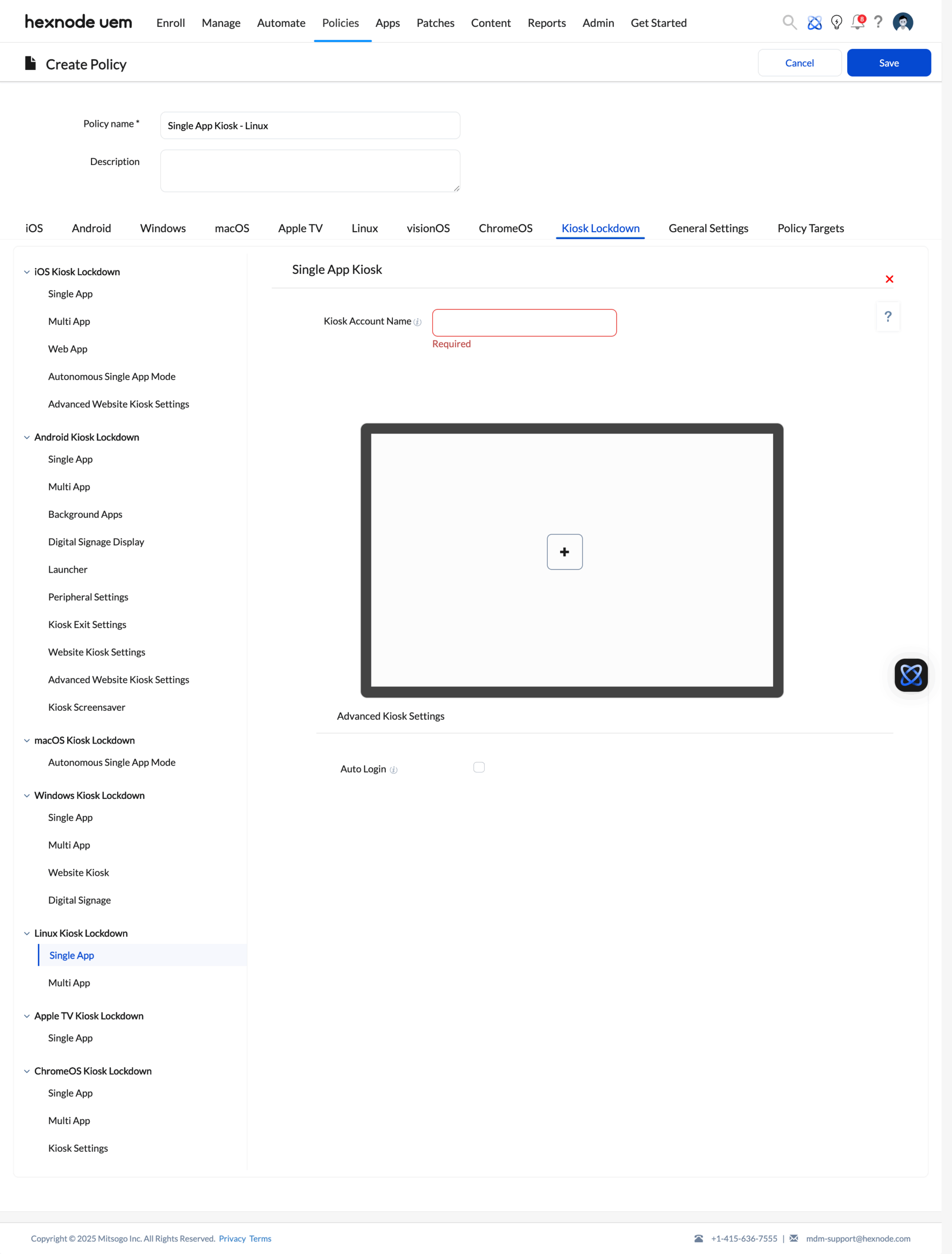Image resolution: width=952 pixels, height=1254 pixels.
Task: Collapse macOS Kiosk Lockdown section
Action: coord(26,741)
